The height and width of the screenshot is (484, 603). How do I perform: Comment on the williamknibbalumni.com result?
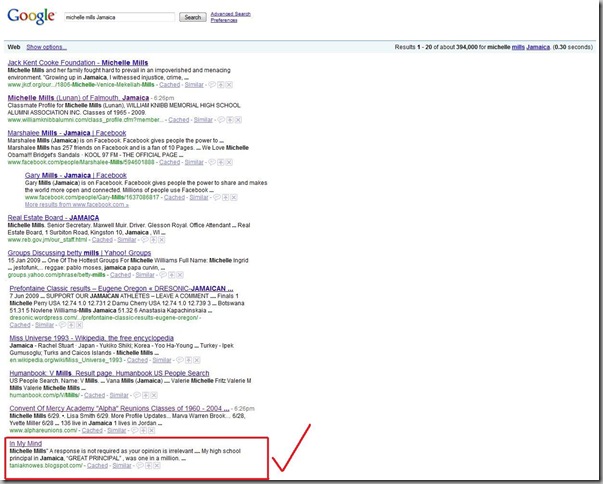(221, 120)
